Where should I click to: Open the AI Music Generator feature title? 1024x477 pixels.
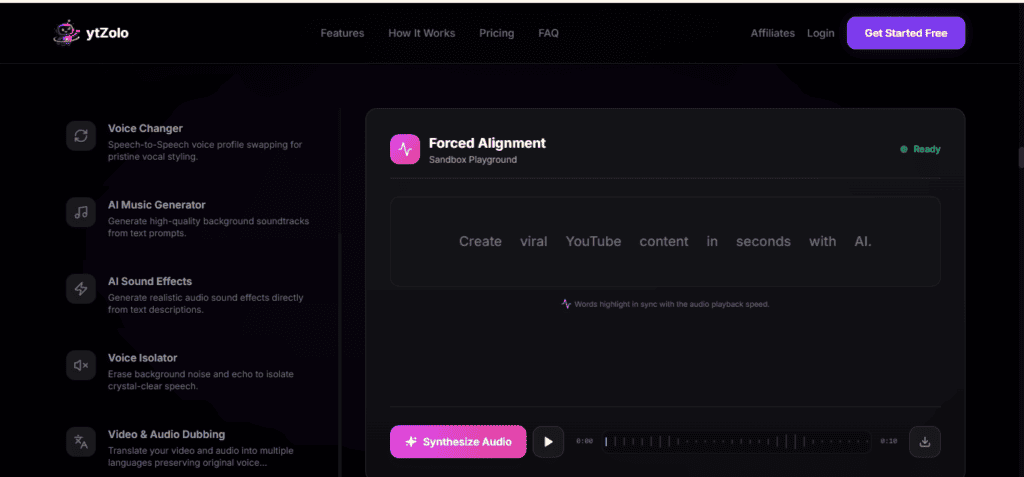click(157, 205)
